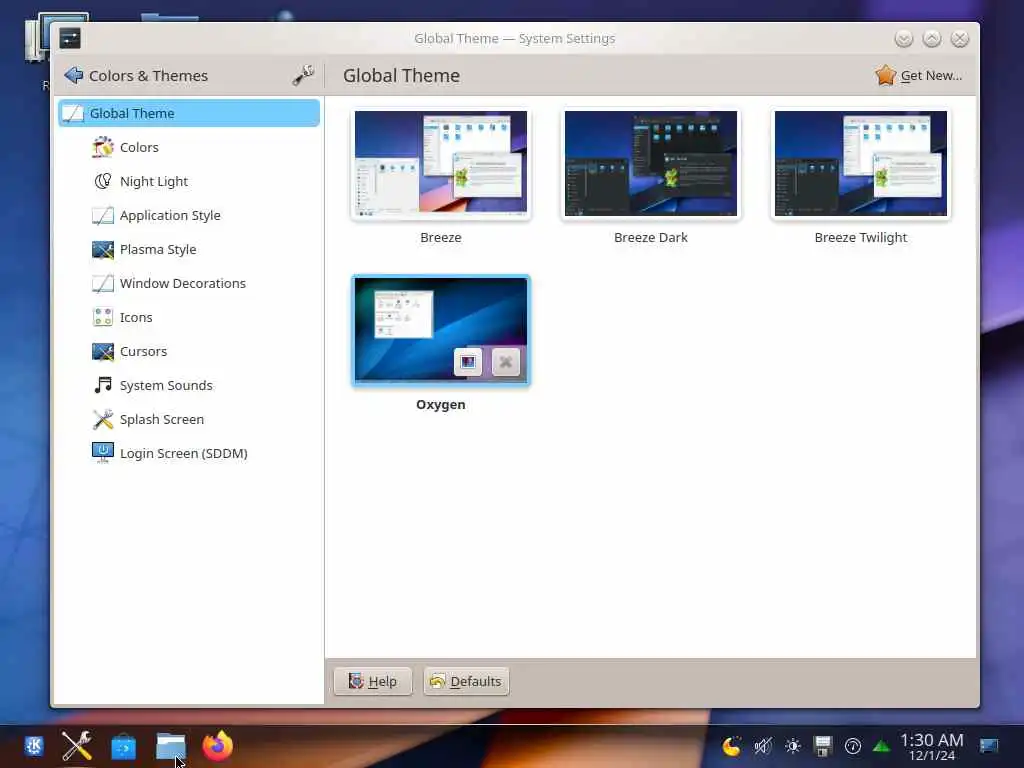Click the System Sounds music note icon

pos(103,385)
